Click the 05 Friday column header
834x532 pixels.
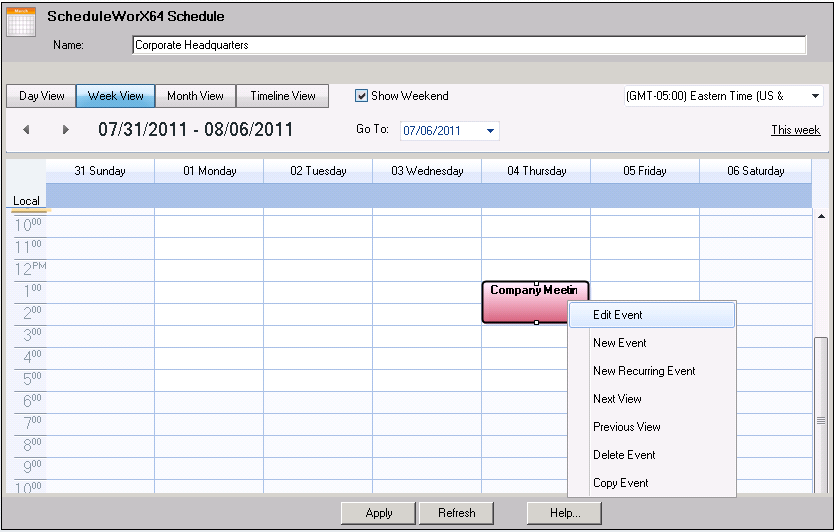click(645, 171)
